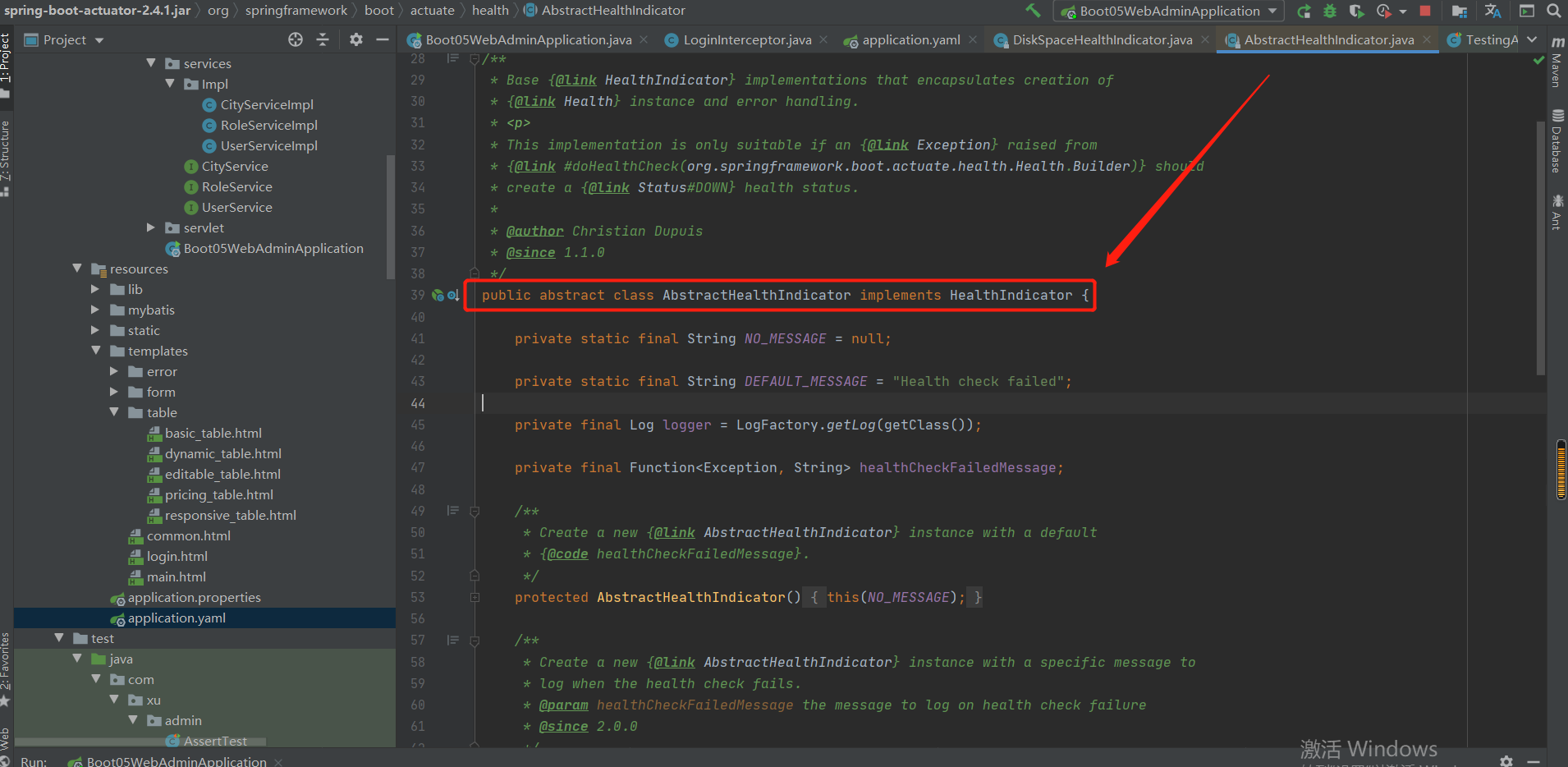
Task: Open the profiler dropdown arrow in toolbar
Action: coord(1403,11)
